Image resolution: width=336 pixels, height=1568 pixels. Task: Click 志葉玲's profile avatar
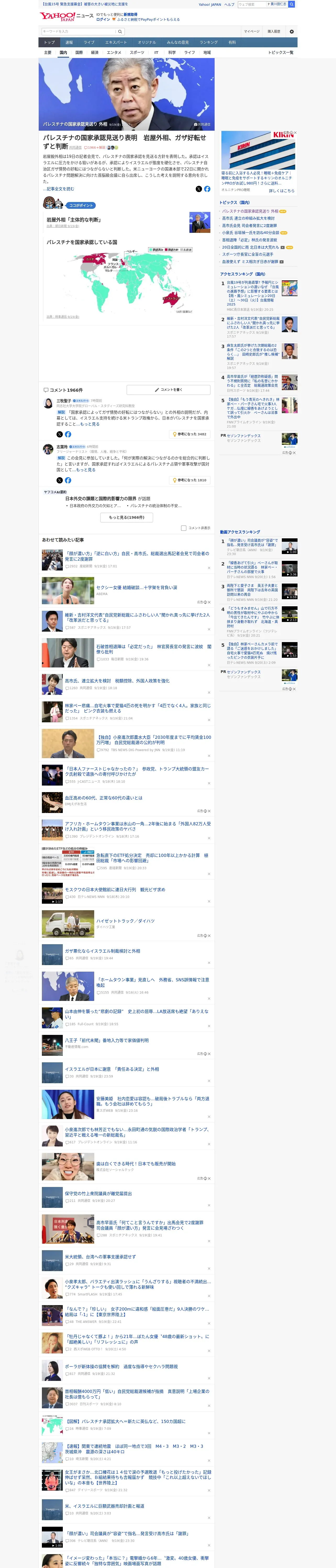[48, 449]
